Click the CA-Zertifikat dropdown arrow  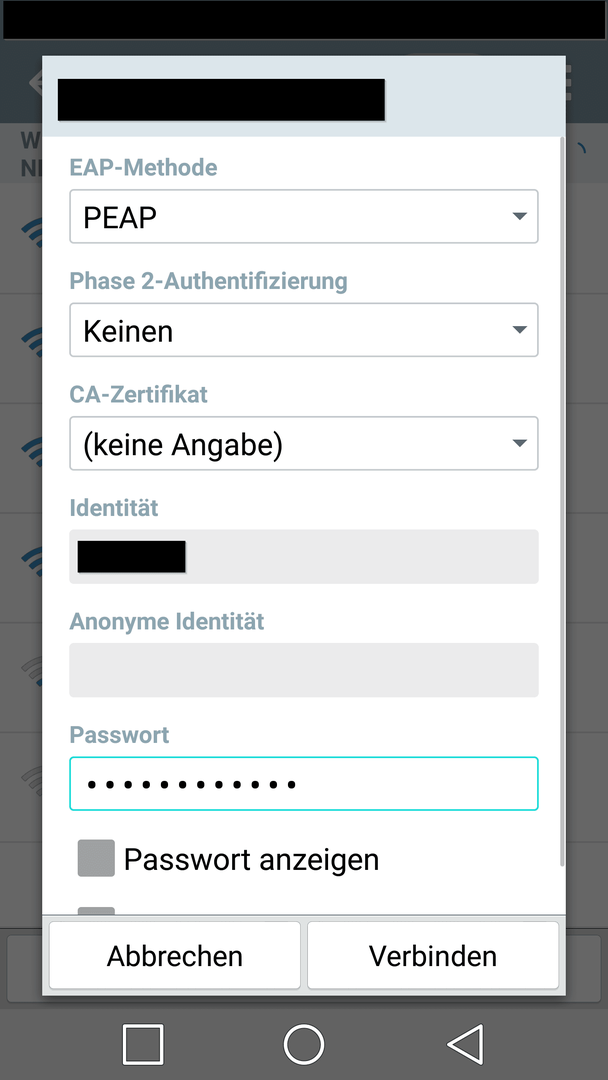coord(520,443)
